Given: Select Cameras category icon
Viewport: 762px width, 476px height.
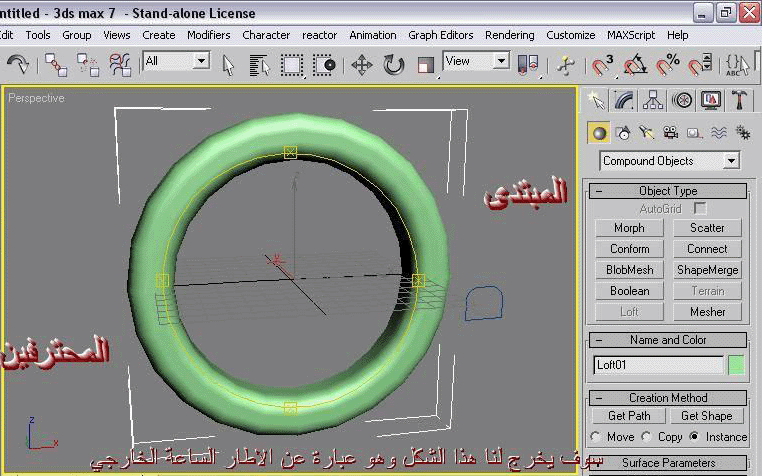Looking at the screenshot, I should pyautogui.click(x=671, y=133).
